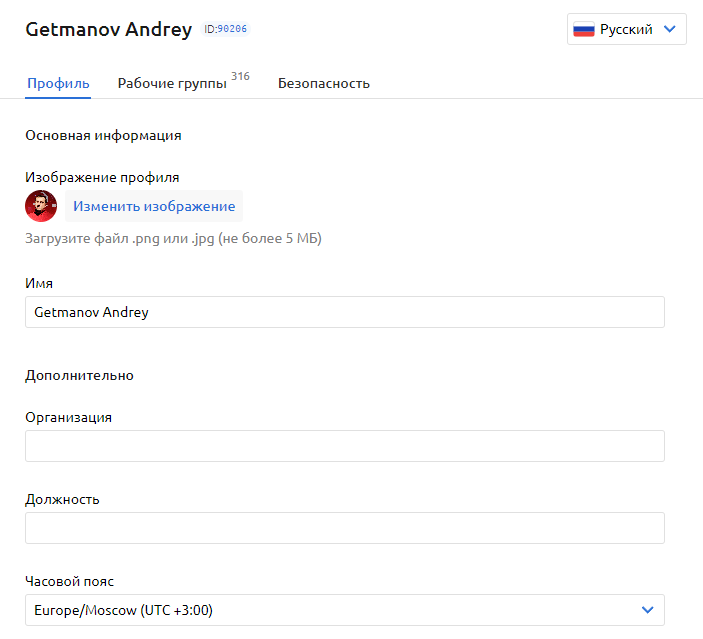Screen dimensions: 703x639
Task: Click the Организация field label
Action: (68, 417)
